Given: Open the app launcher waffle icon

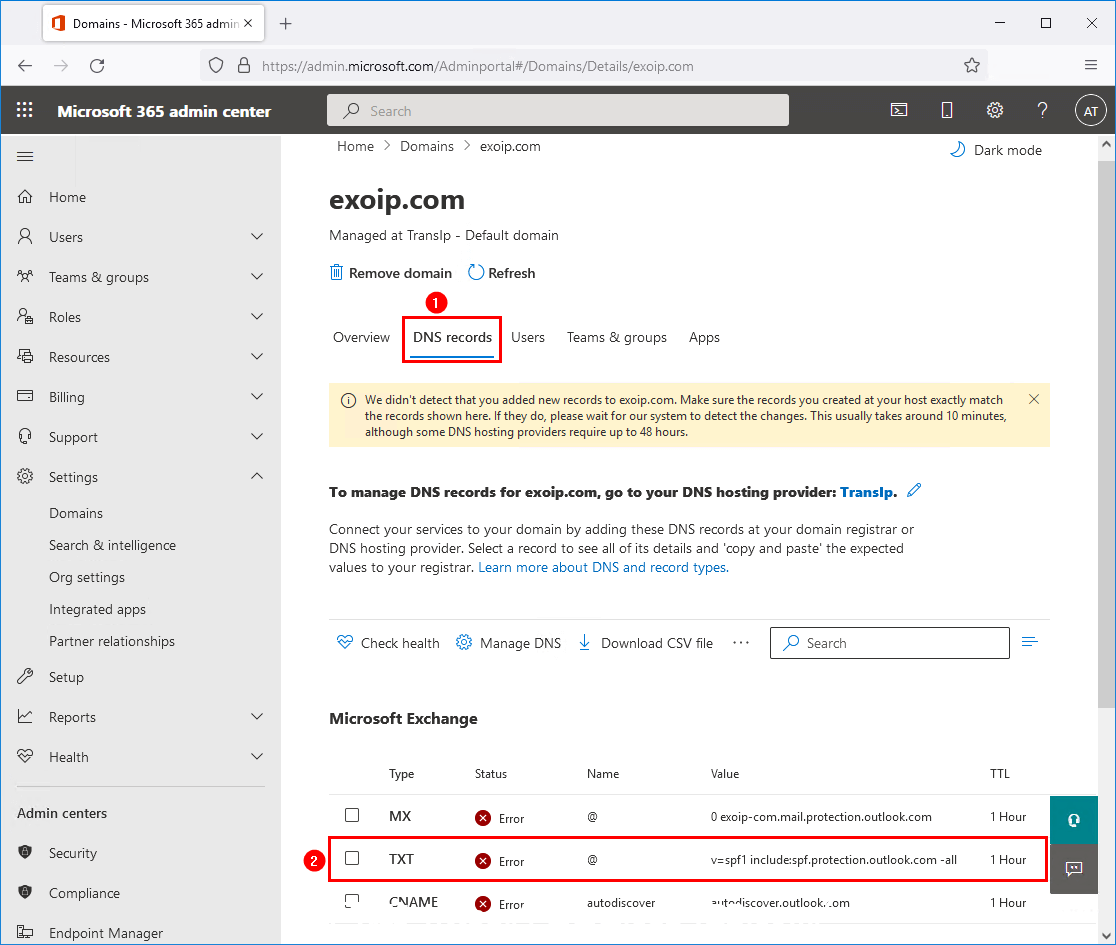Looking at the screenshot, I should click(25, 110).
